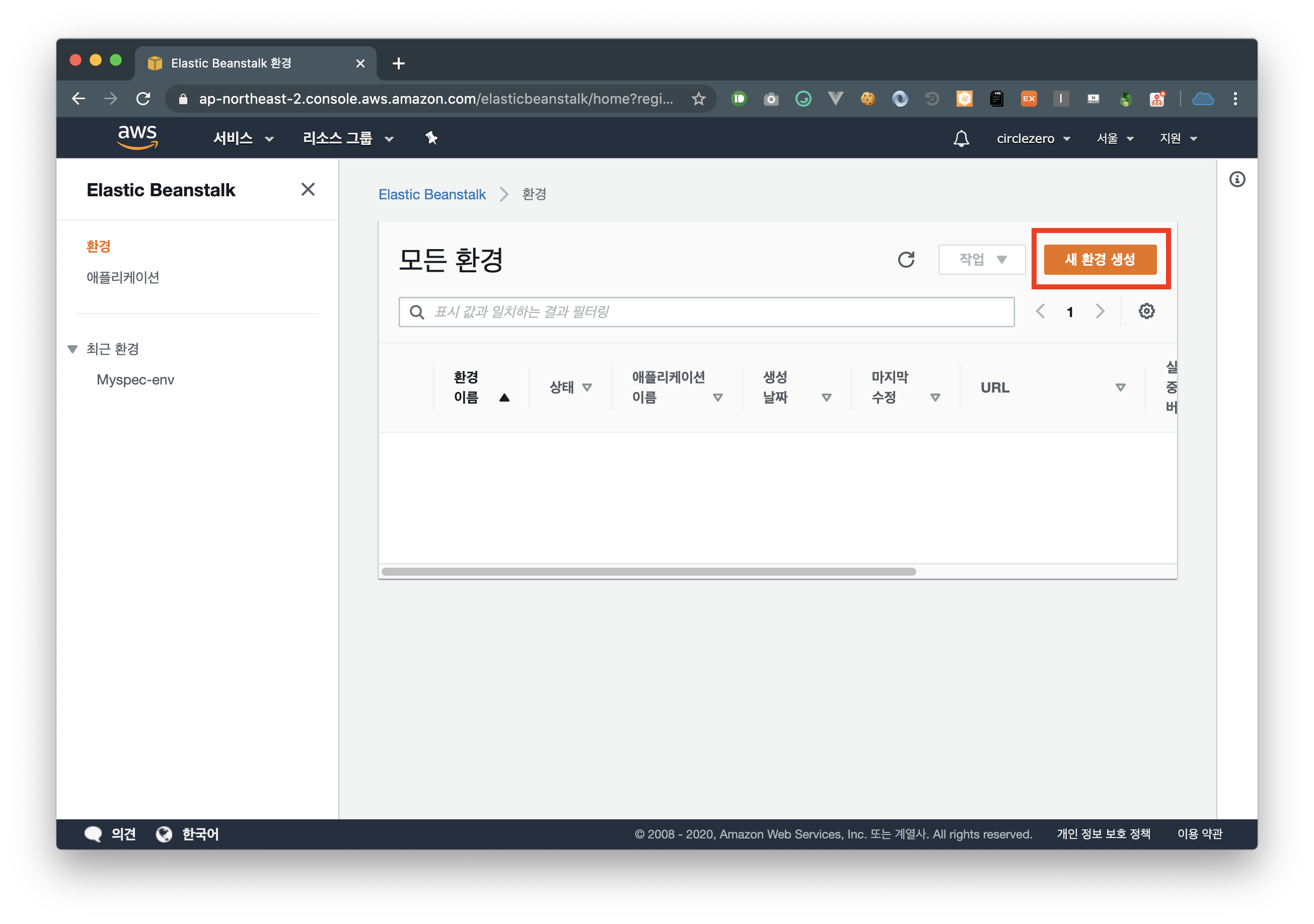This screenshot has width=1314, height=924.
Task: Toggle sort on URL column
Action: [1120, 388]
